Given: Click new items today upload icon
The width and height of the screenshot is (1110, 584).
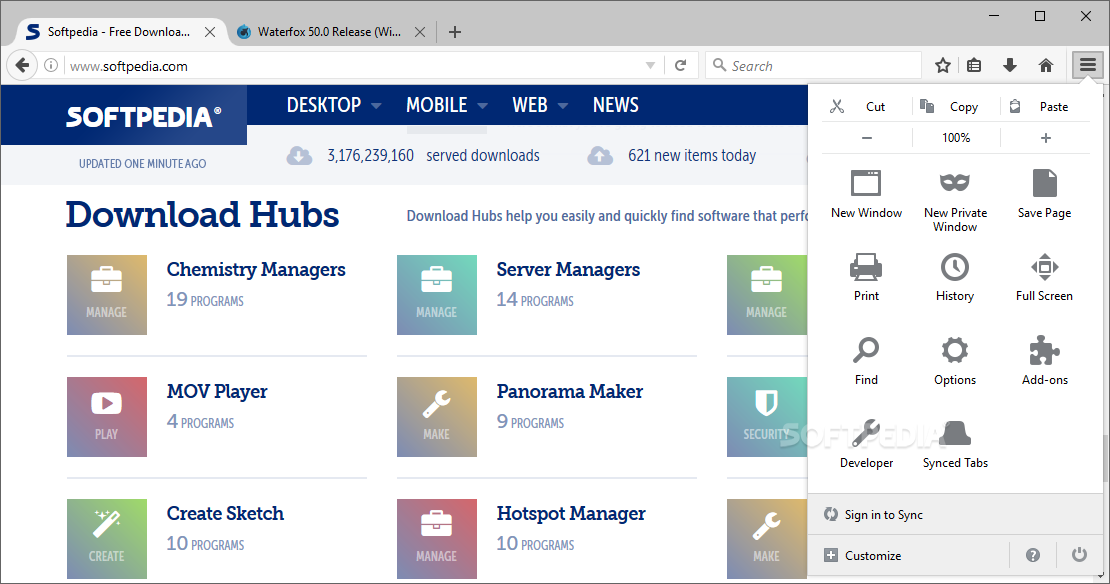Looking at the screenshot, I should tap(600, 156).
